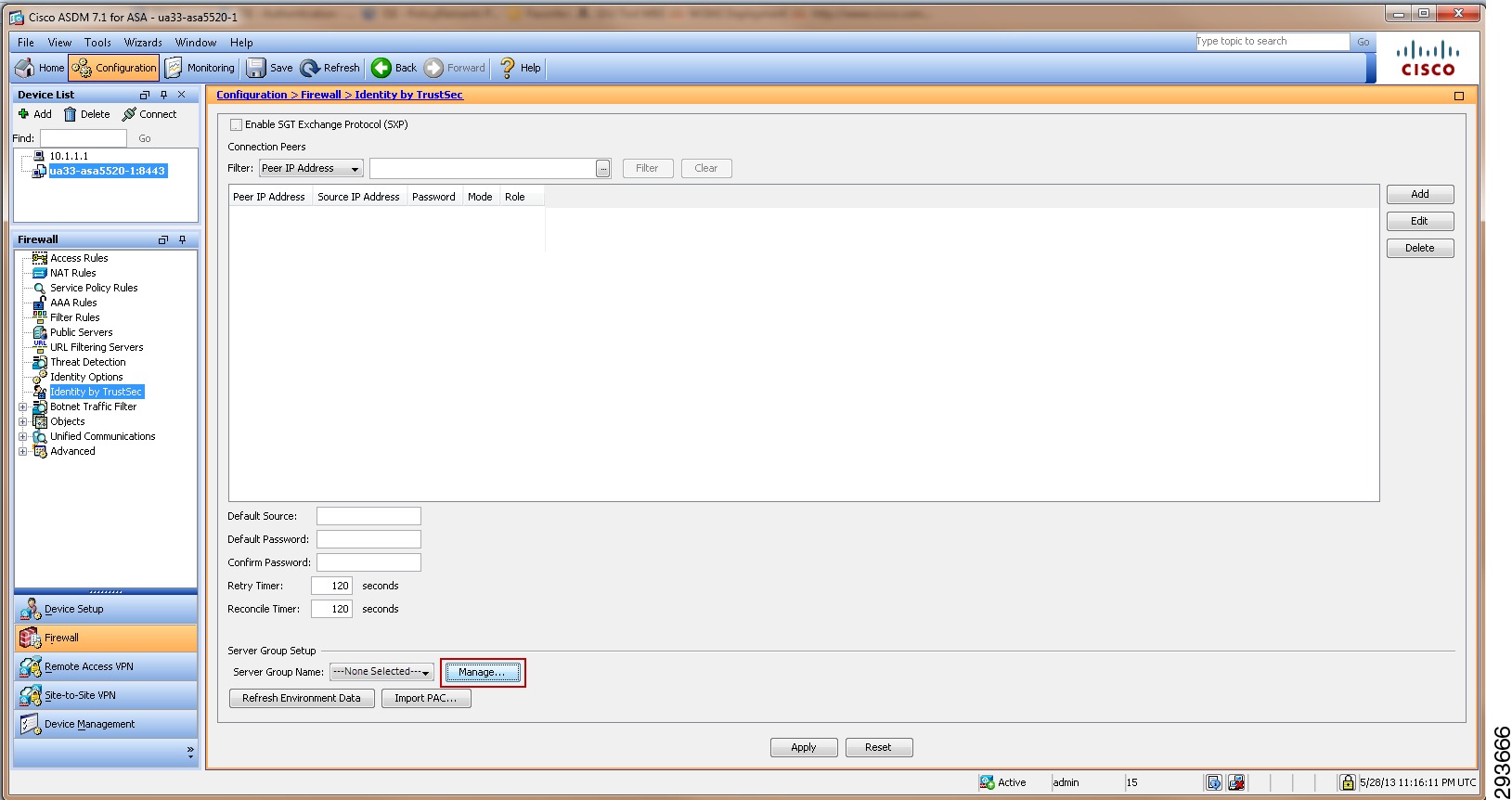Open NAT Rules in Firewall tree
Viewport: 1512px width, 800px height.
click(72, 273)
